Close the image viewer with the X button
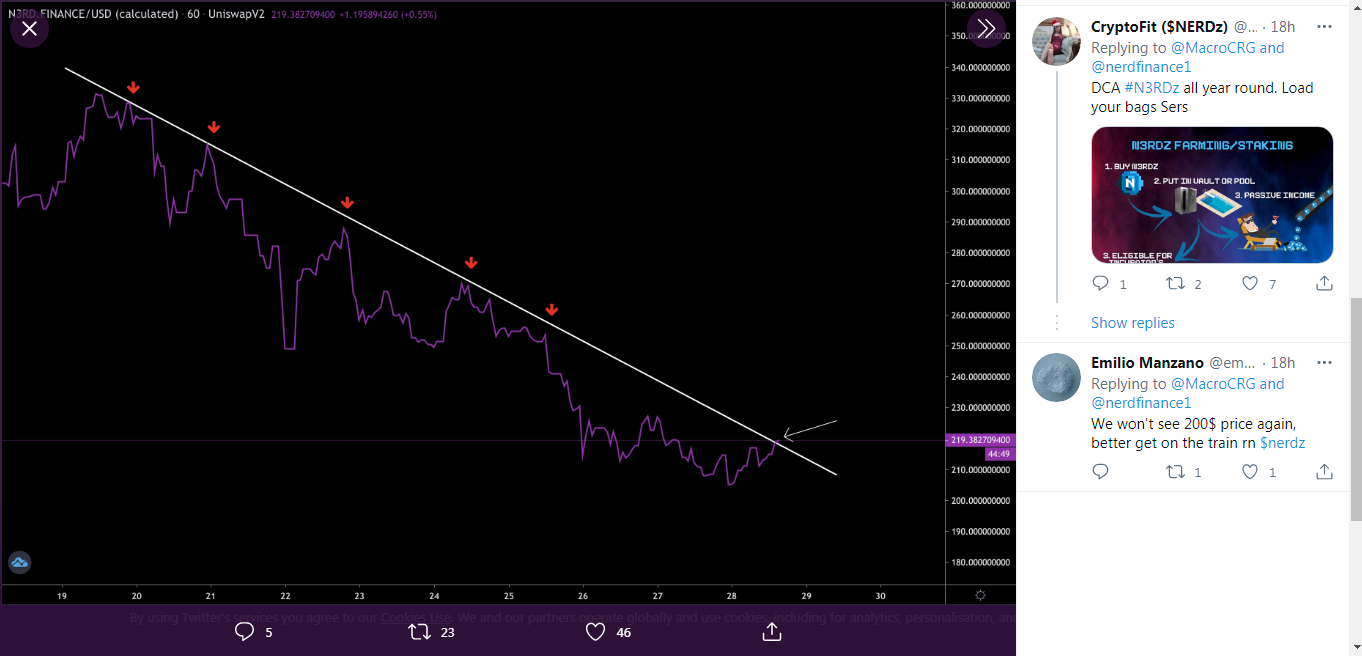Screen dimensions: 1362x656 (x=29, y=28)
